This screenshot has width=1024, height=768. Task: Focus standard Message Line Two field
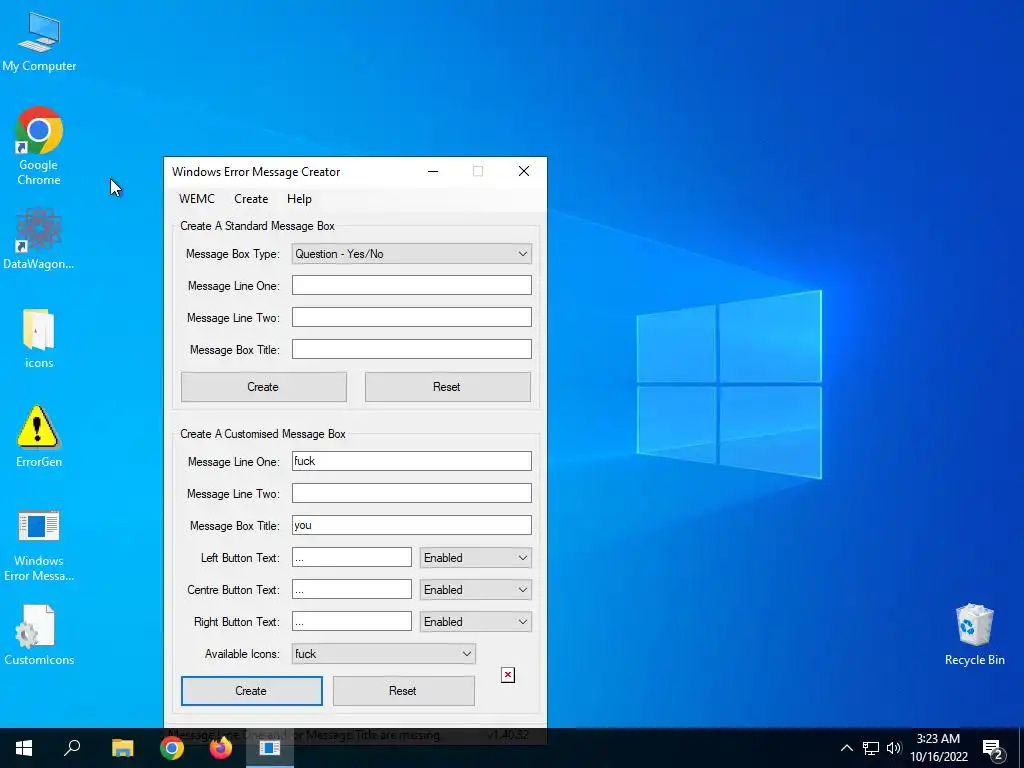(411, 317)
